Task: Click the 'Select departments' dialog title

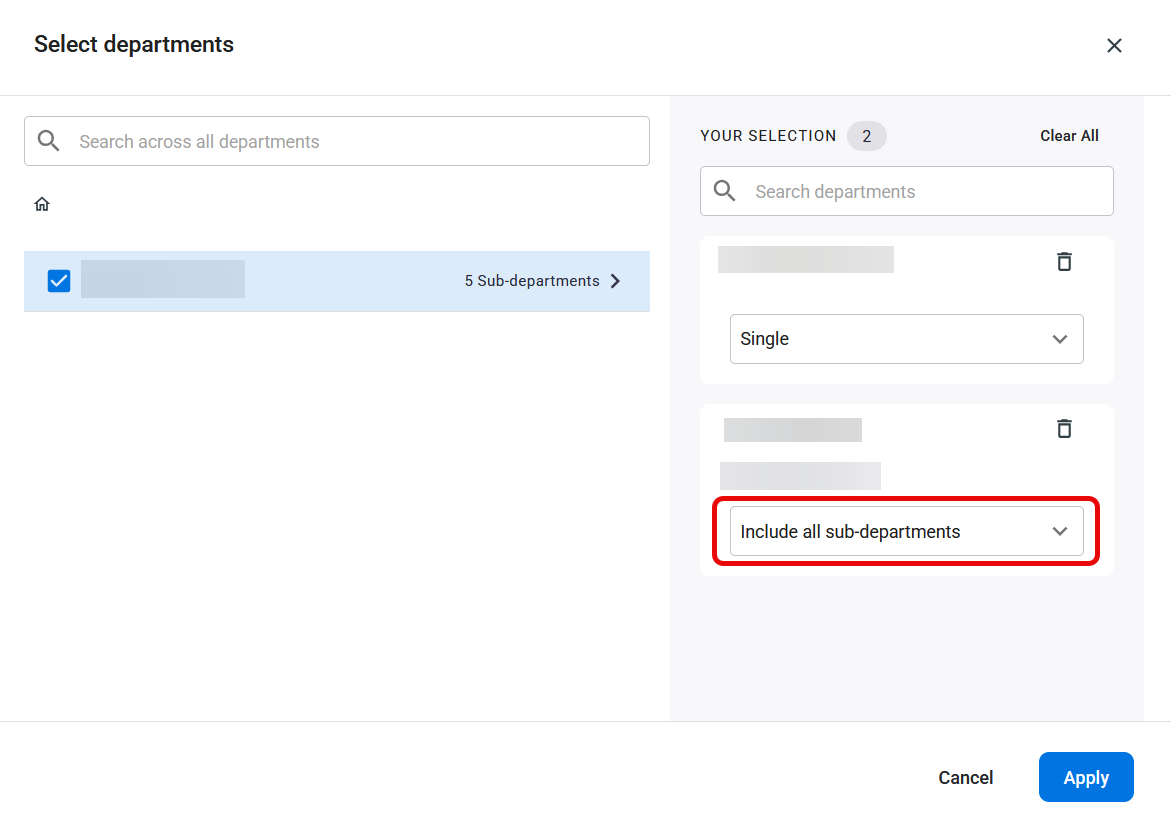Action: click(x=134, y=44)
